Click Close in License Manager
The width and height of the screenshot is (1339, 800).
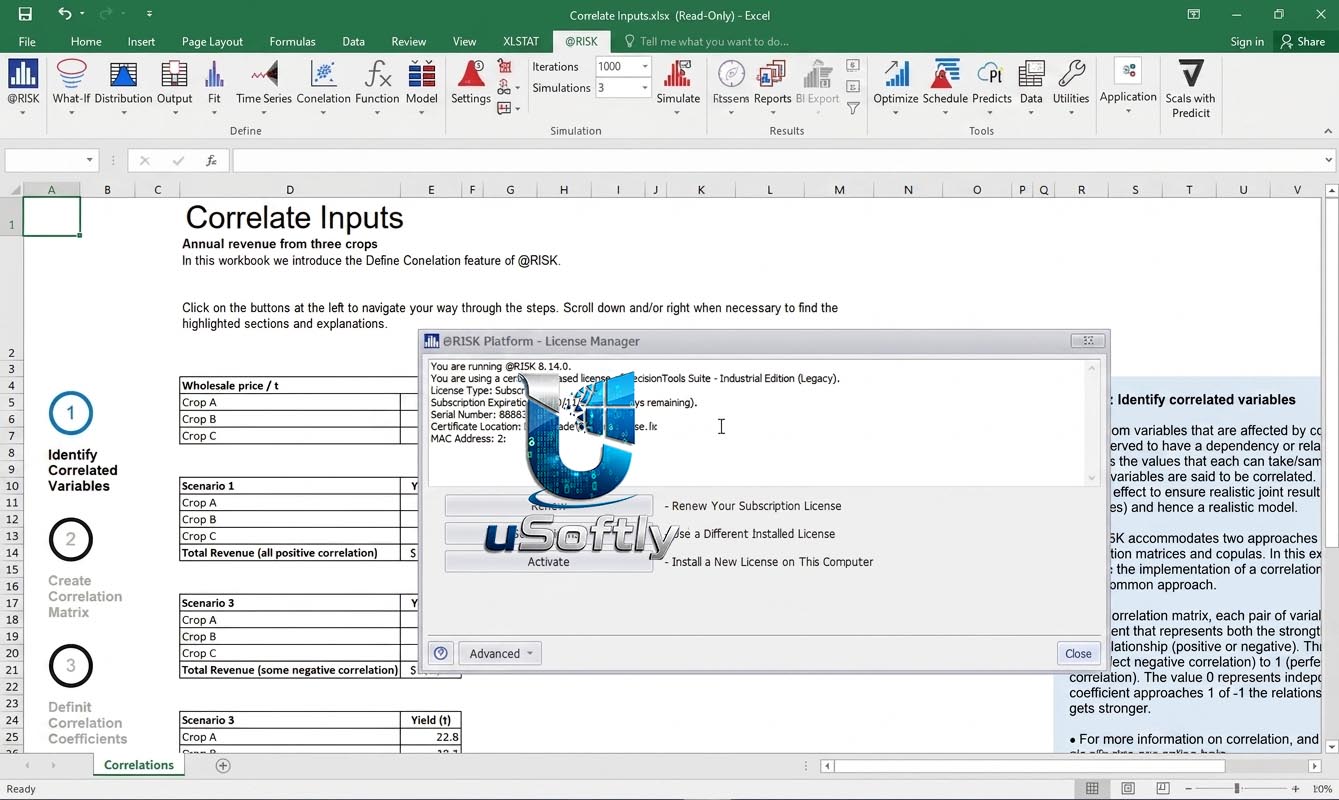tap(1078, 653)
